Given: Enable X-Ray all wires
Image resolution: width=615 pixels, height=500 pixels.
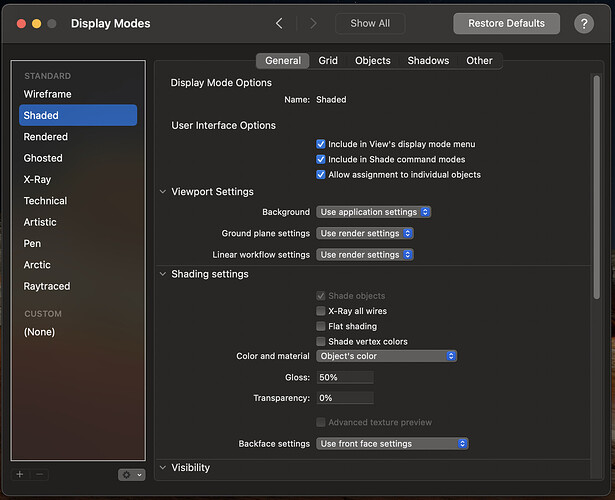Looking at the screenshot, I should (x=321, y=311).
